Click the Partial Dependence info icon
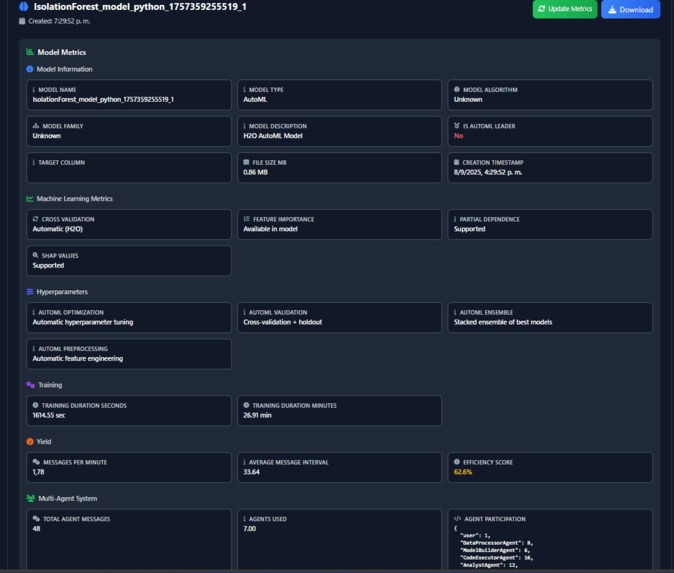 (x=455, y=219)
